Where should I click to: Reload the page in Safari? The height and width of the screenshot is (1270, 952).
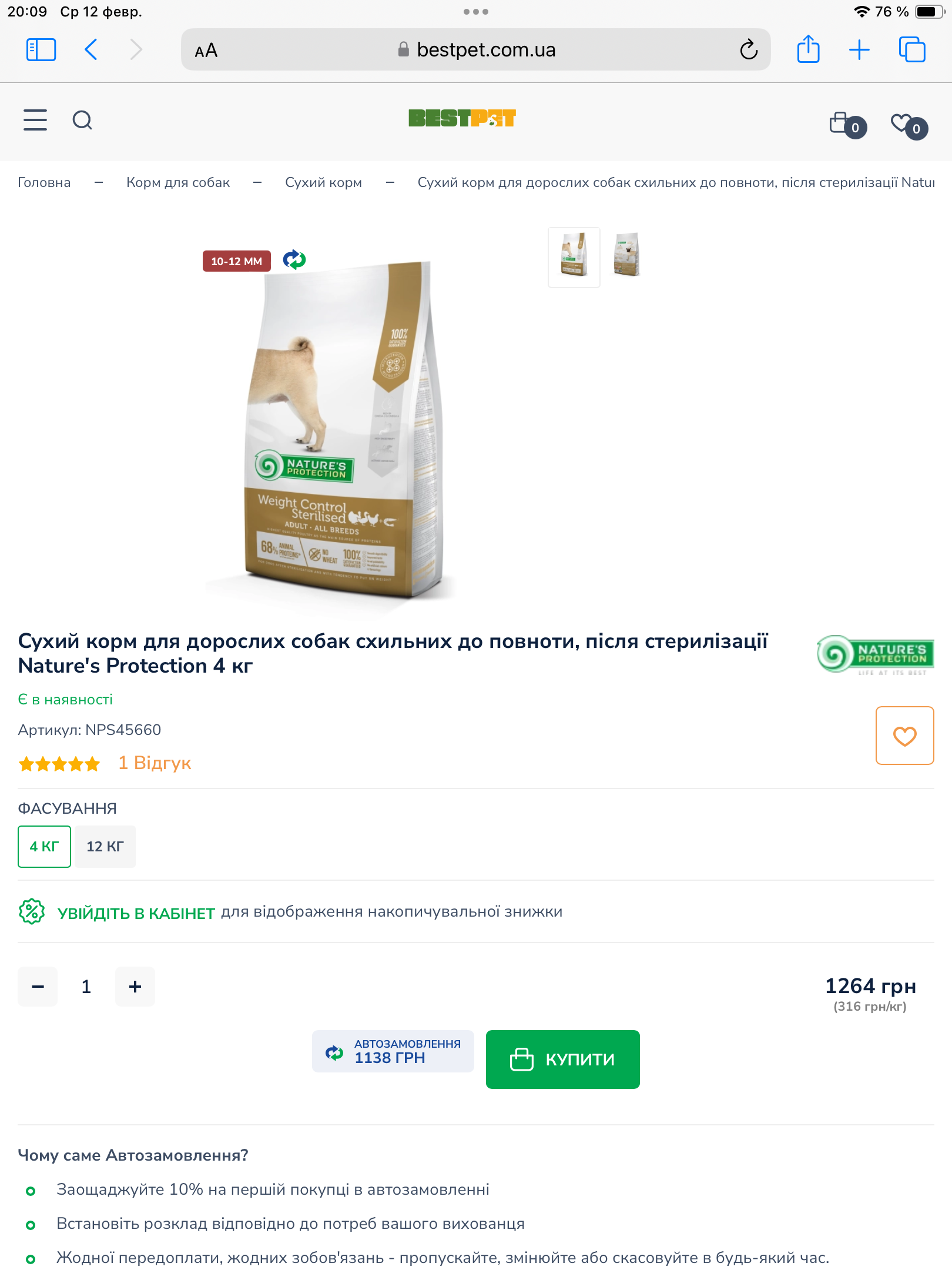[x=748, y=50]
